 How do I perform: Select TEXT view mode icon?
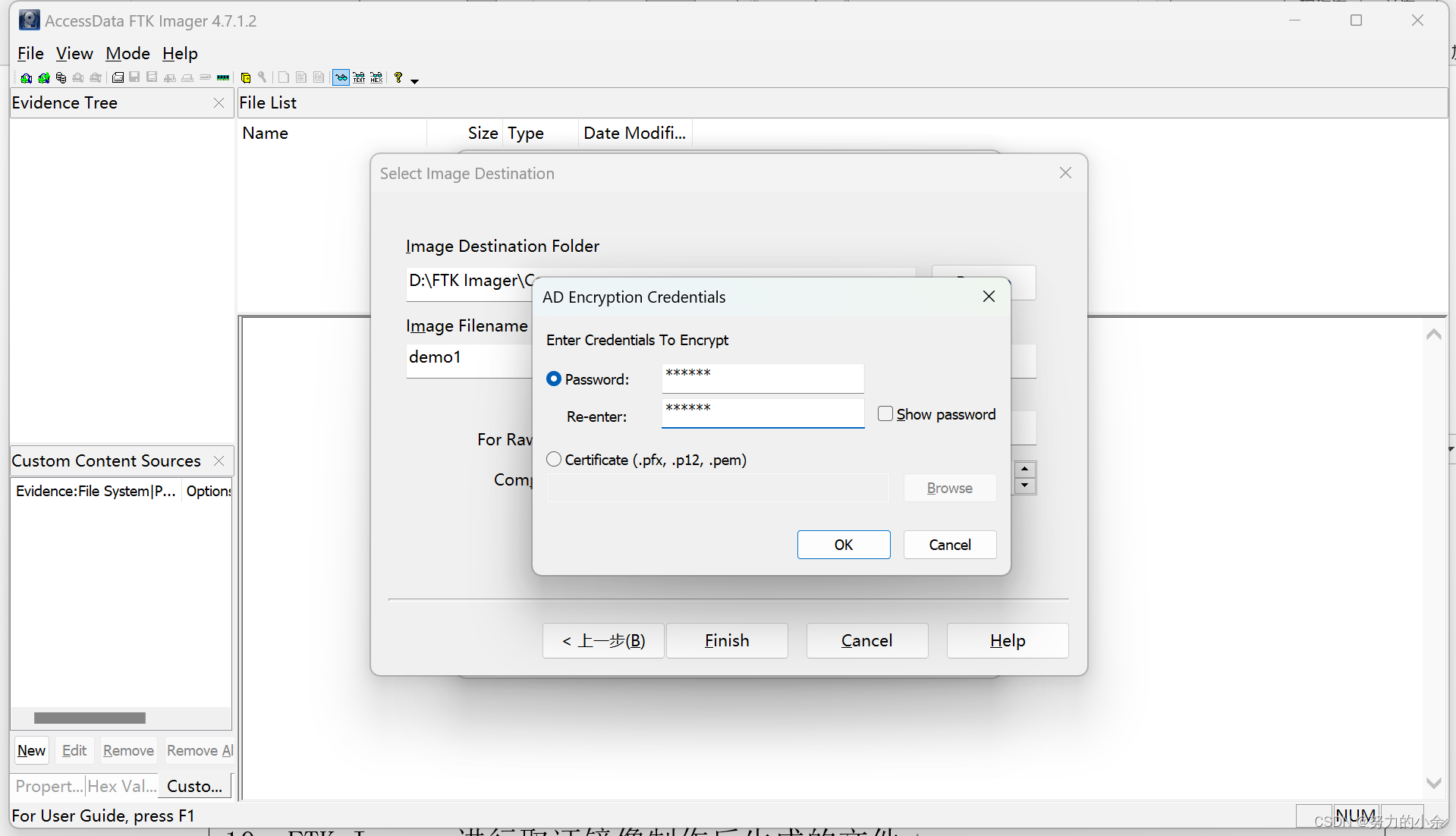359,77
